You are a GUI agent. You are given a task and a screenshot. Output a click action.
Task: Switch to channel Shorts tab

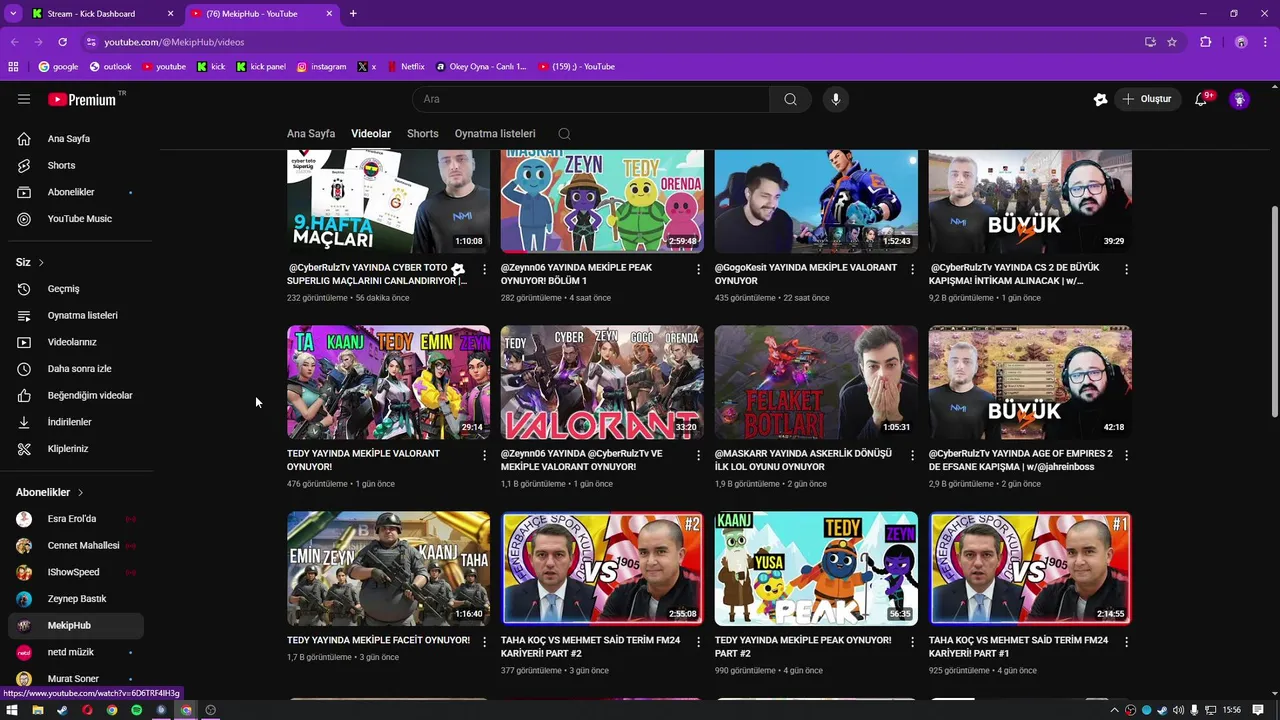423,134
